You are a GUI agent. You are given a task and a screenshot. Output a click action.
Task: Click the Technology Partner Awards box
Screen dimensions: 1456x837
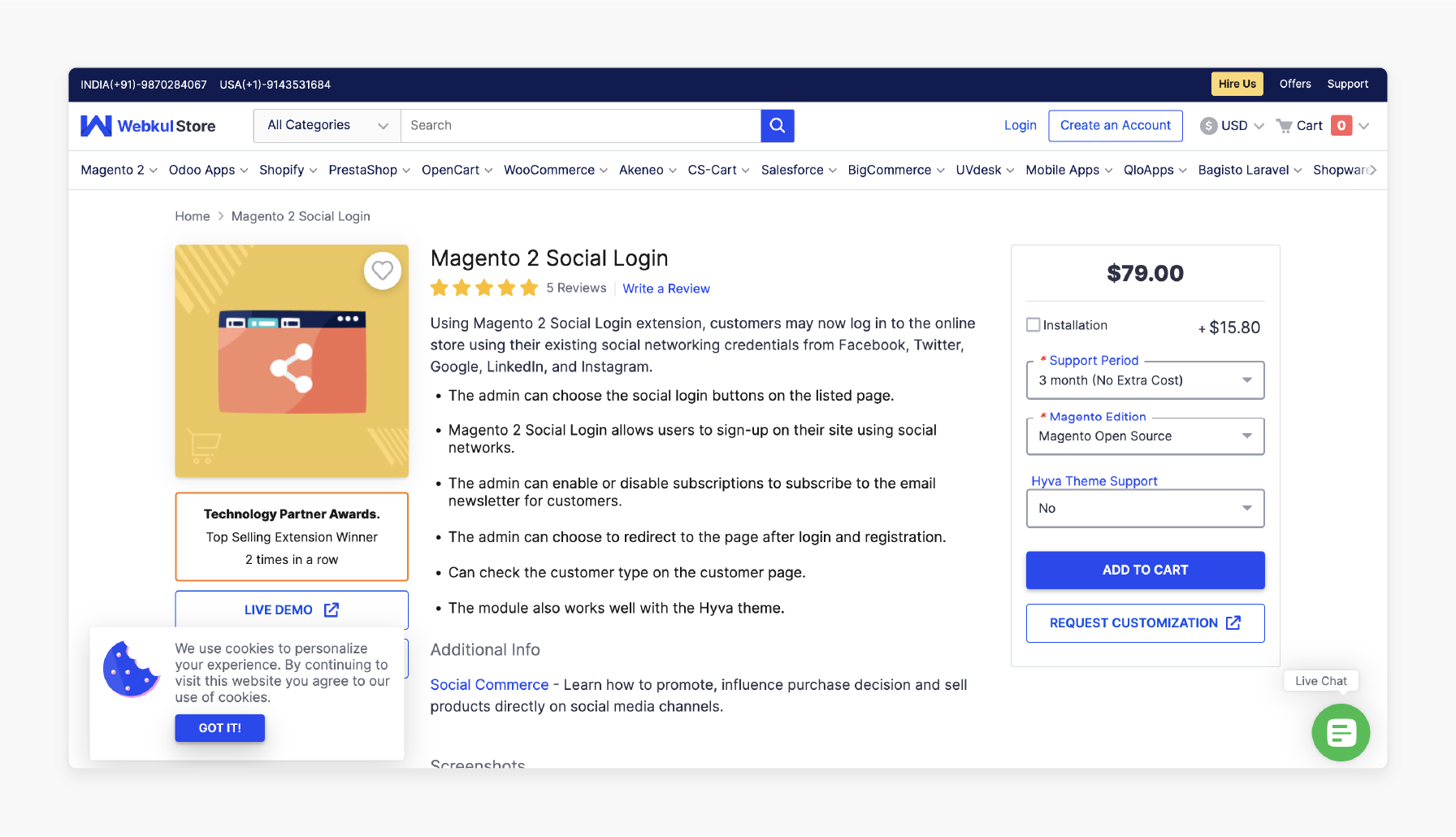[292, 536]
